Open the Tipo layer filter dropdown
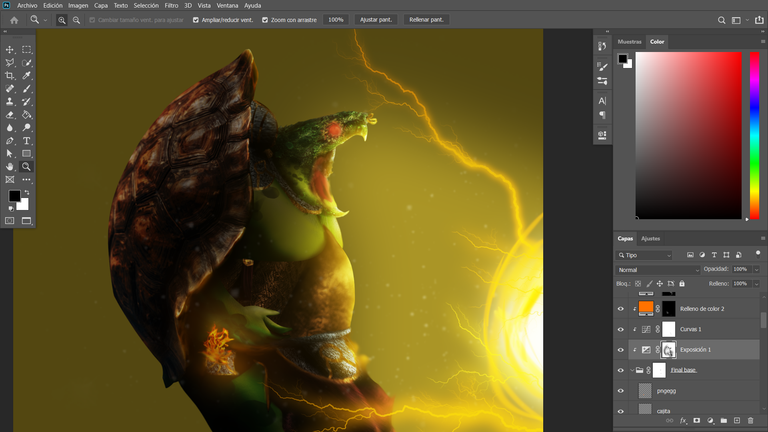This screenshot has width=768, height=432. point(644,255)
